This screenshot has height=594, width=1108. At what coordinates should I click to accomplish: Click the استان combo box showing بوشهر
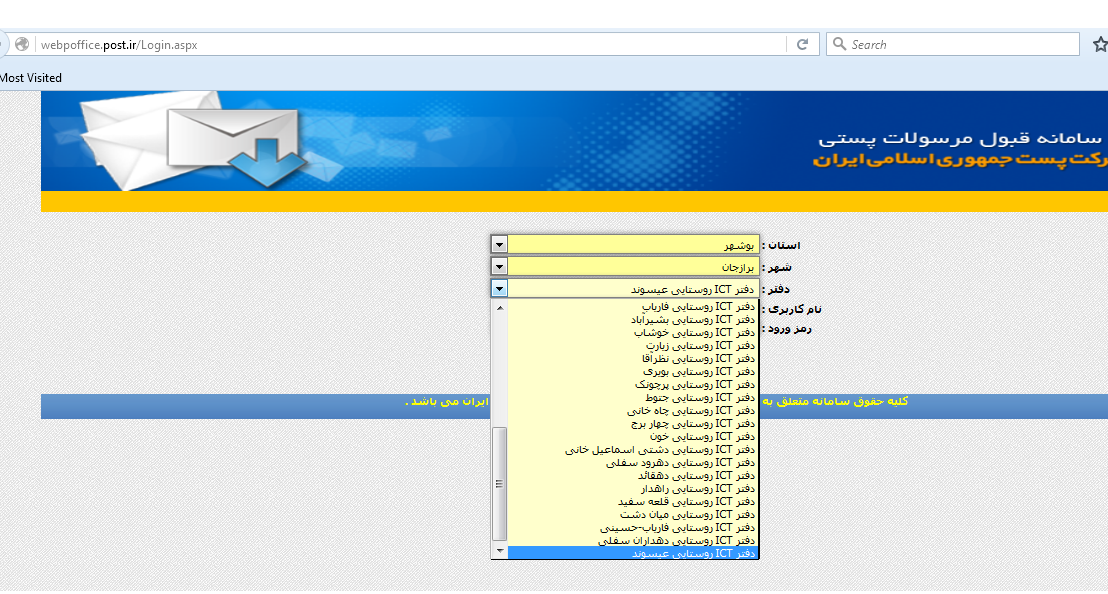pyautogui.click(x=625, y=244)
